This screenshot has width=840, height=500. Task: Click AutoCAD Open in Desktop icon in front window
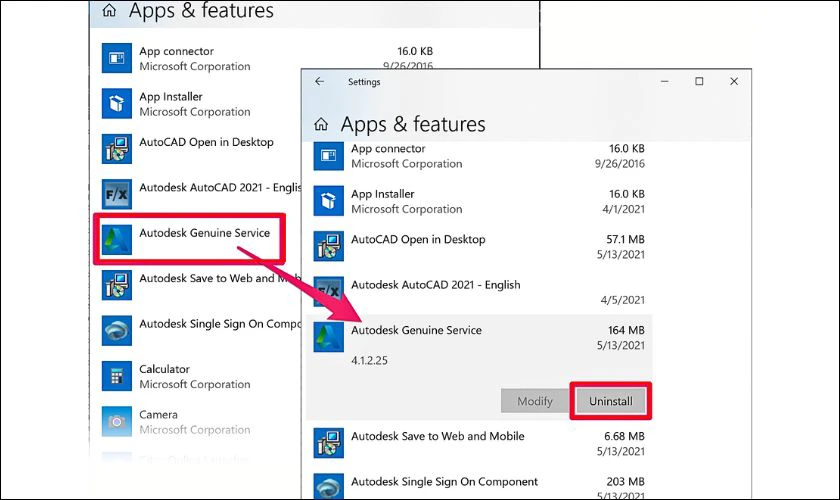pos(328,247)
